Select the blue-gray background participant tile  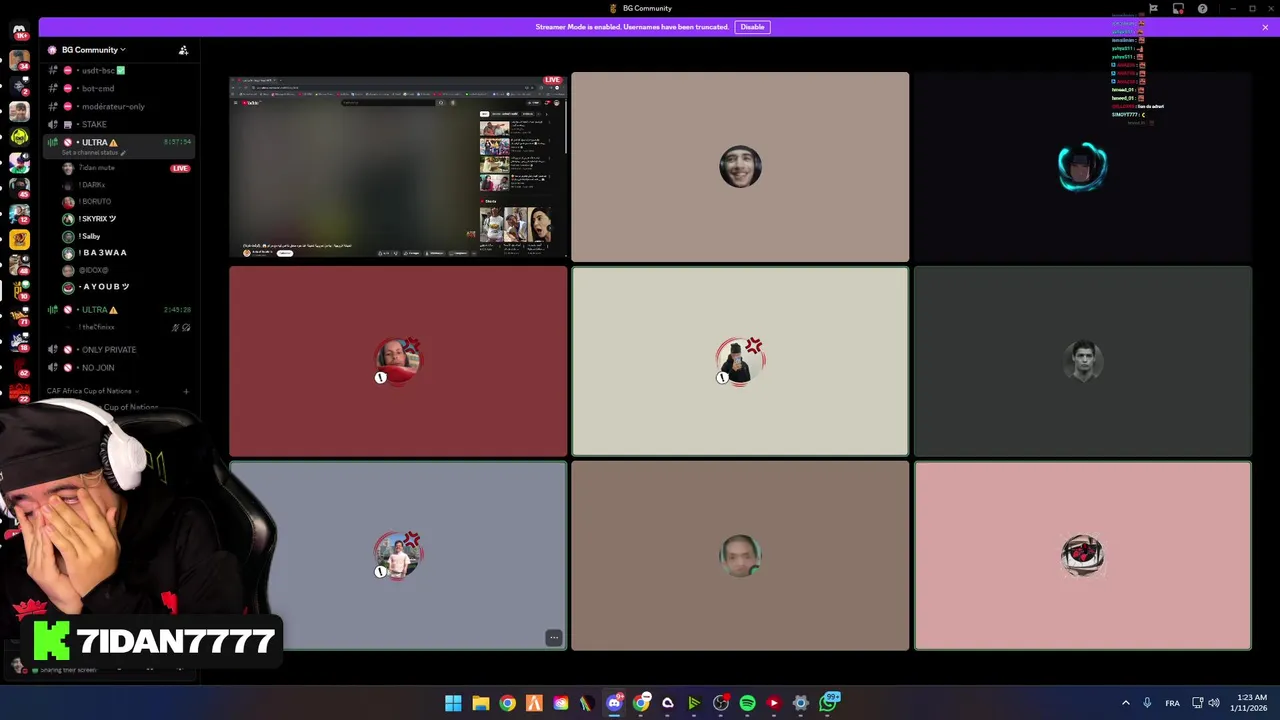coord(398,555)
